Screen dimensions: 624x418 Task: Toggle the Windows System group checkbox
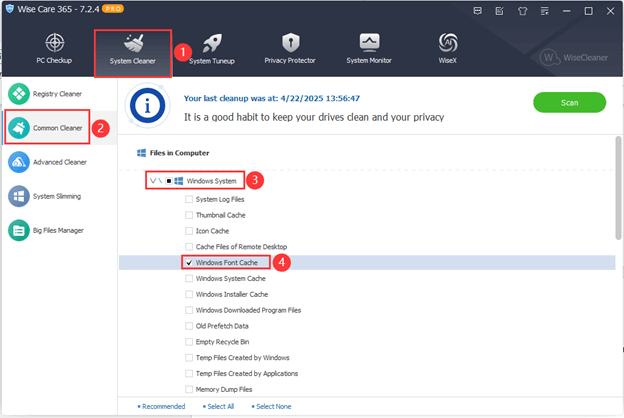[x=169, y=181]
